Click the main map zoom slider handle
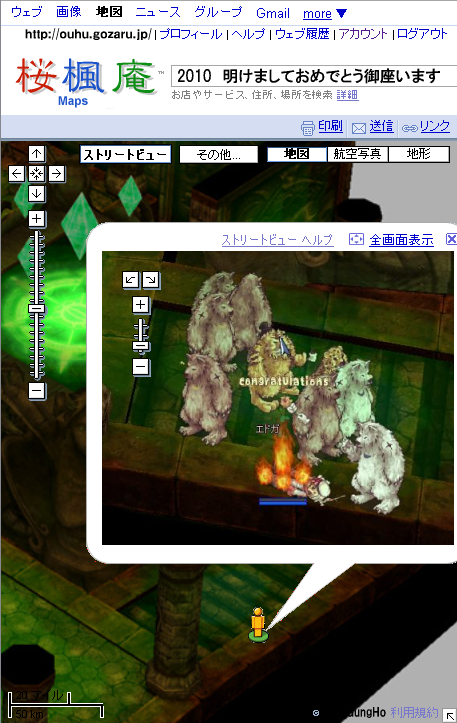This screenshot has width=457, height=723. coord(36,308)
